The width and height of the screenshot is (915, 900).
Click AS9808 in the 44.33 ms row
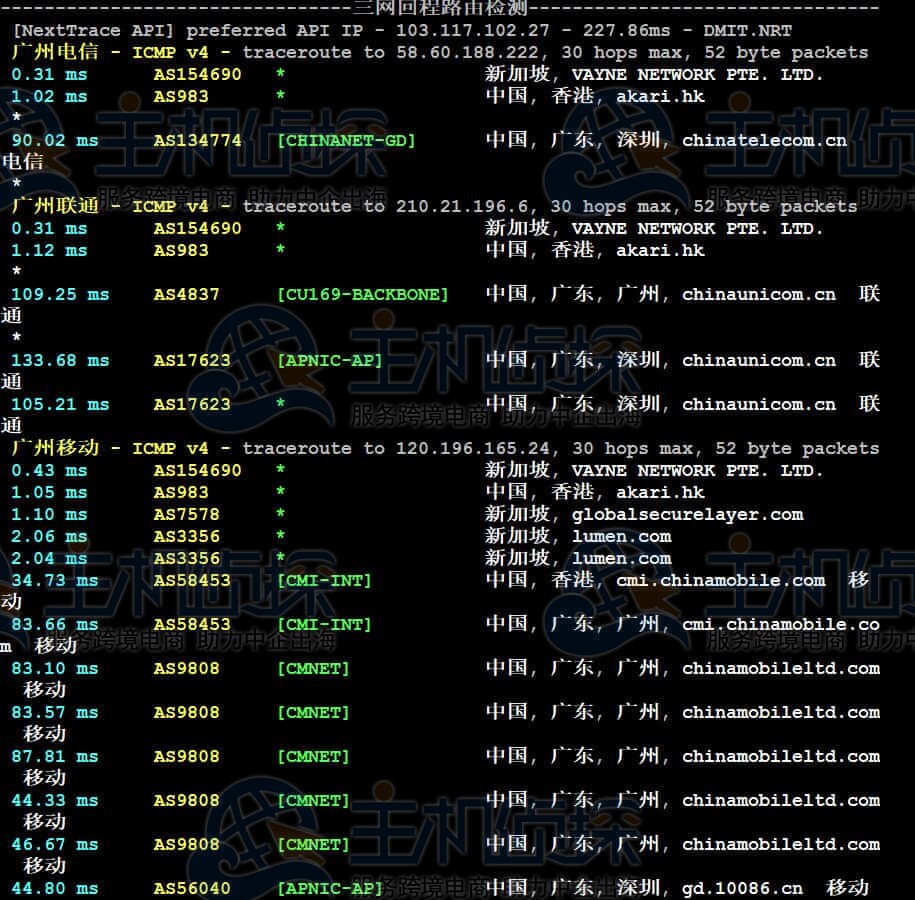click(186, 800)
